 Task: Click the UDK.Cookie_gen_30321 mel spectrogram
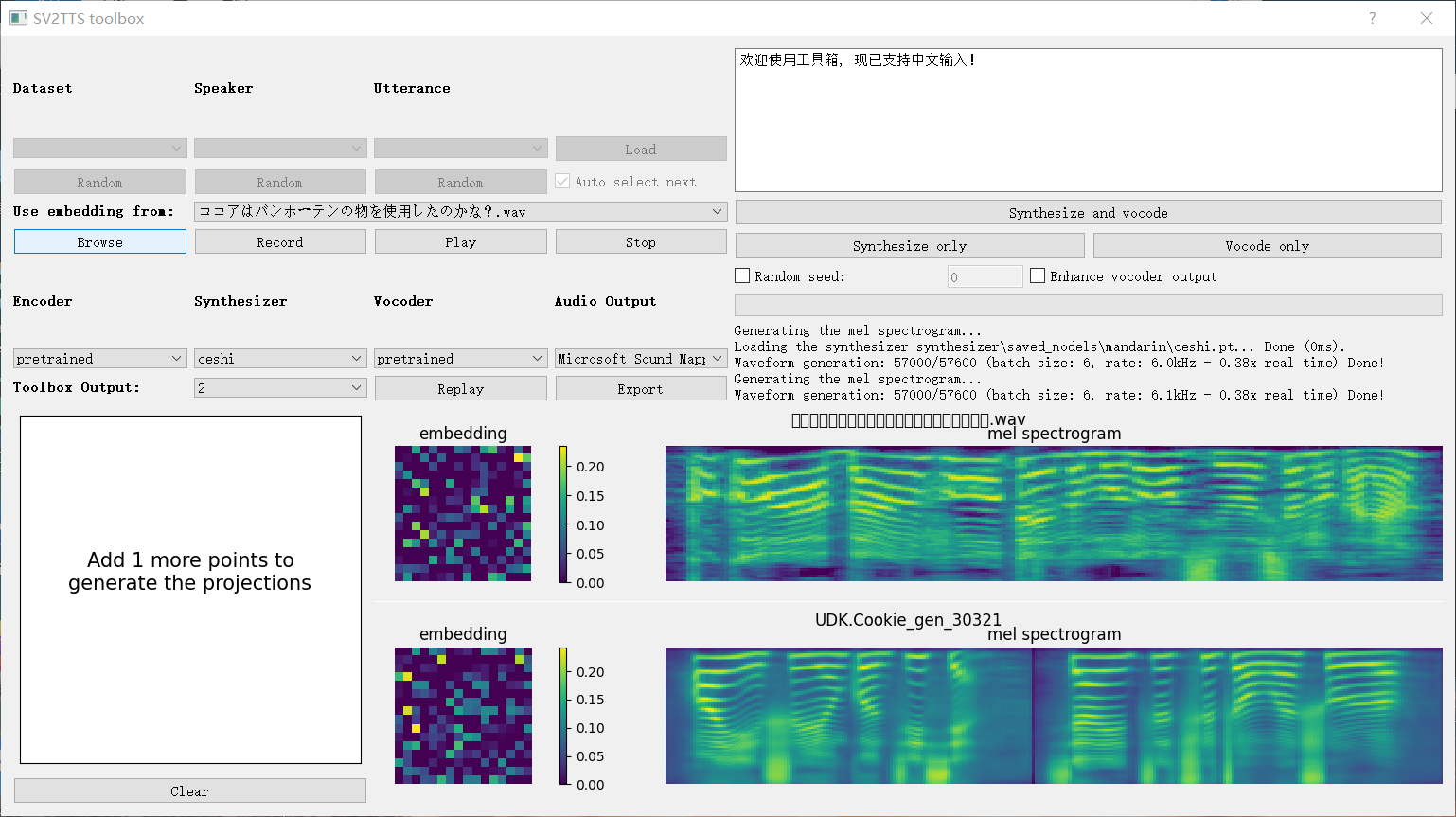tap(1054, 716)
